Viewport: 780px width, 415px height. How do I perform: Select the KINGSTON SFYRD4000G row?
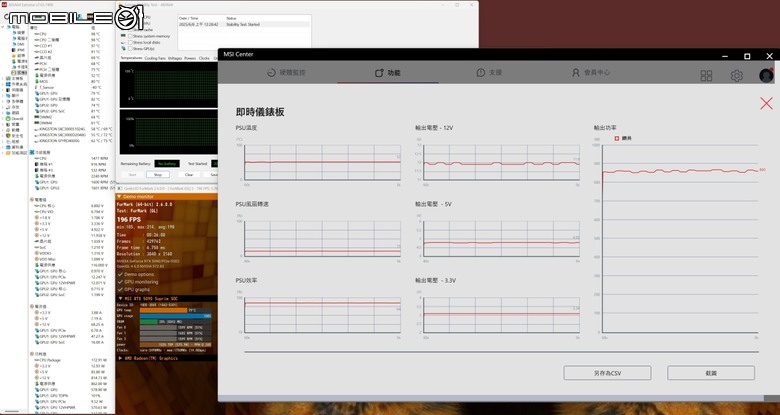click(x=72, y=140)
